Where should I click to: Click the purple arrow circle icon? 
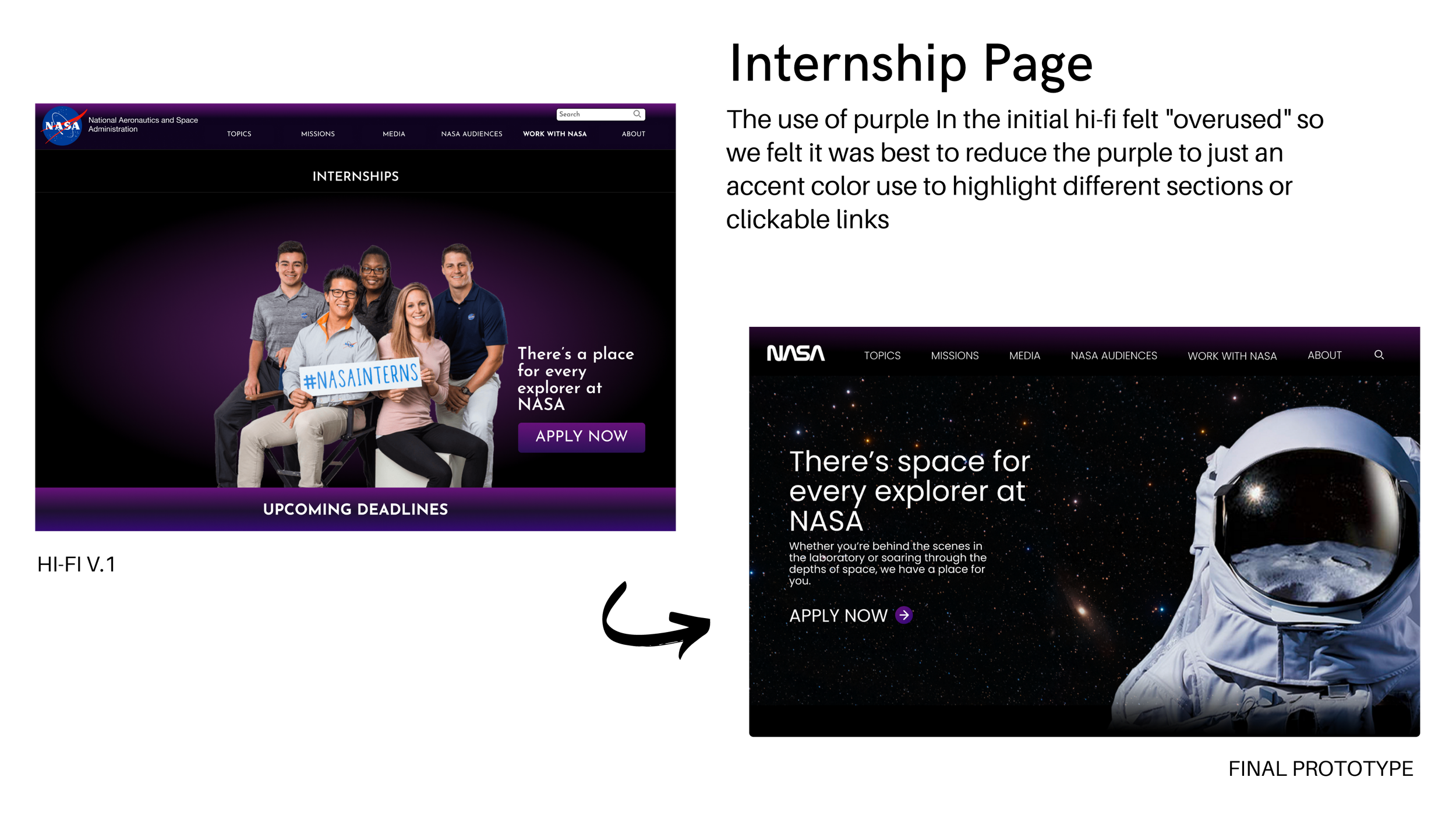[x=904, y=615]
